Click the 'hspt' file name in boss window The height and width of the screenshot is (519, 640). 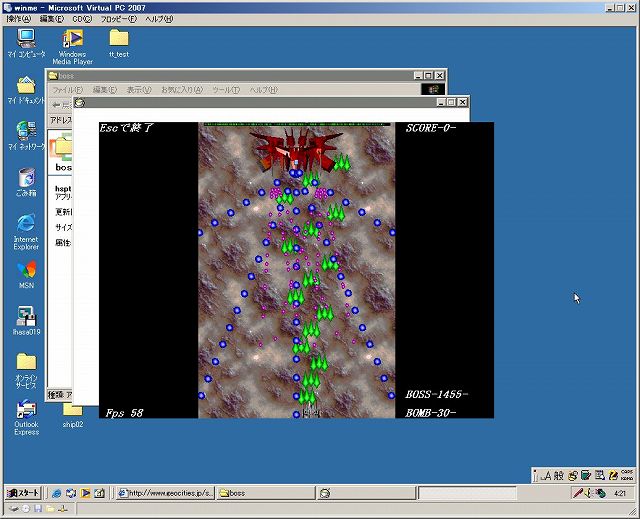(x=63, y=189)
